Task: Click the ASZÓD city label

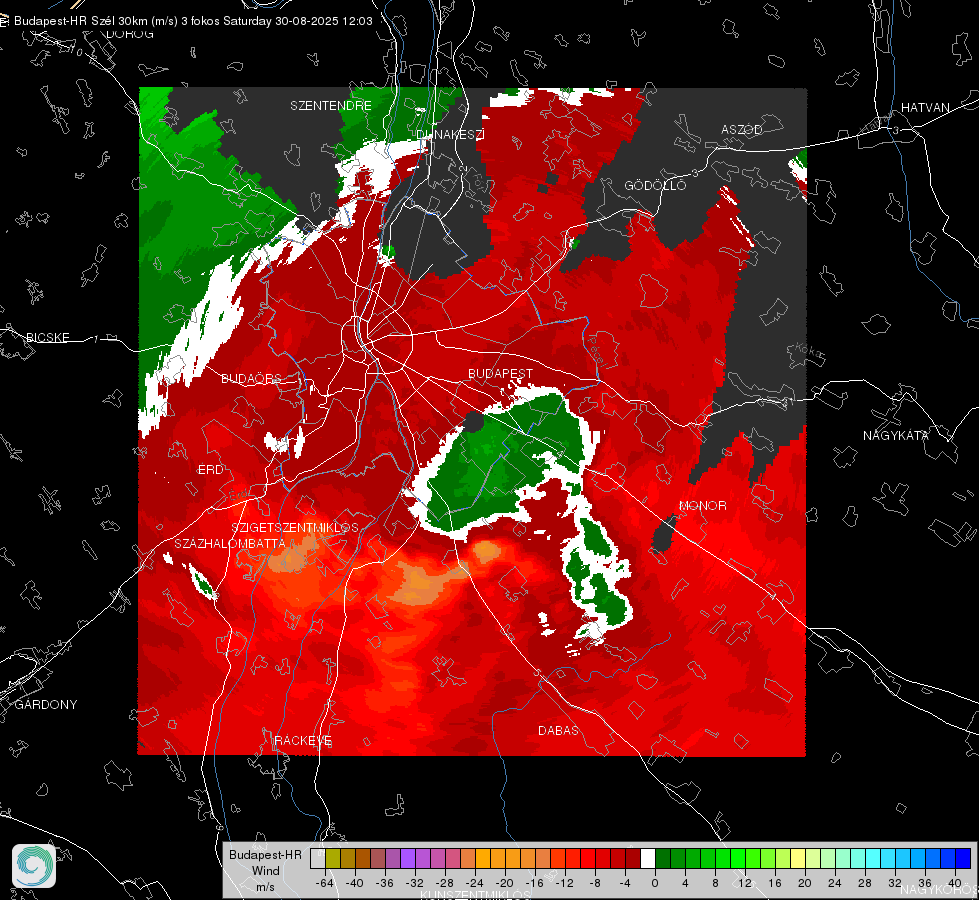Action: point(742,129)
